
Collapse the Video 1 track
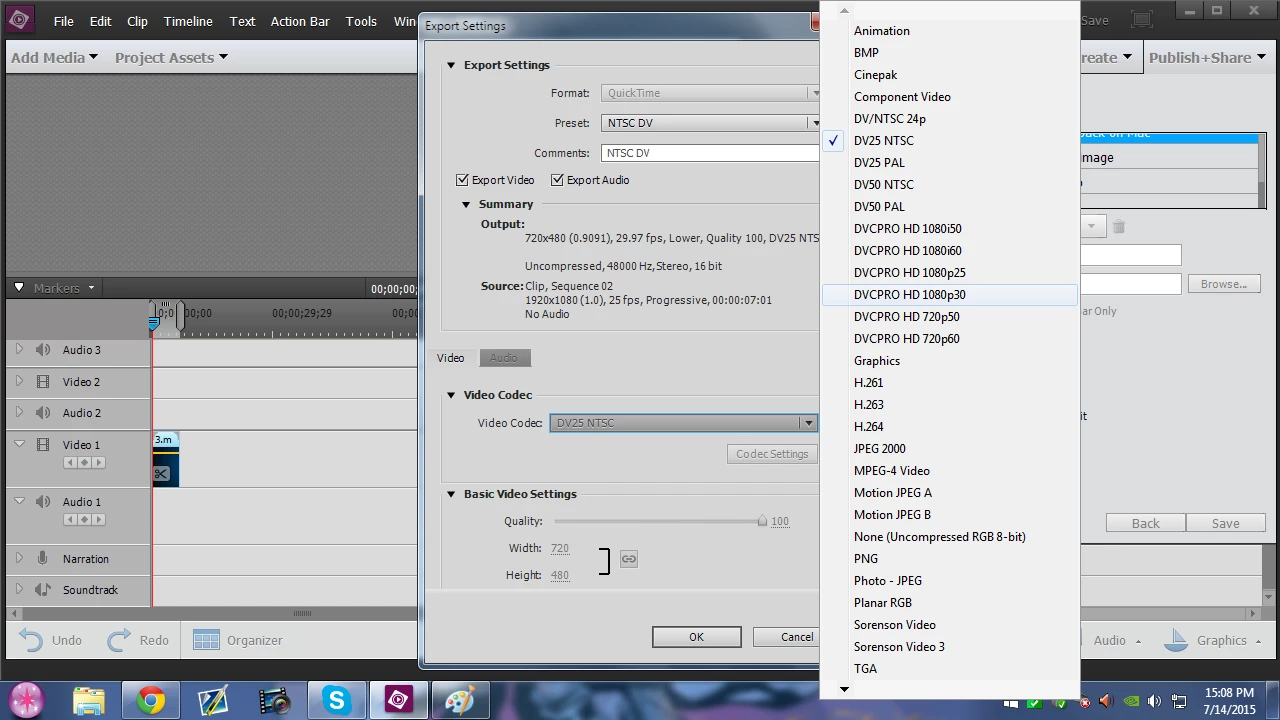point(18,445)
